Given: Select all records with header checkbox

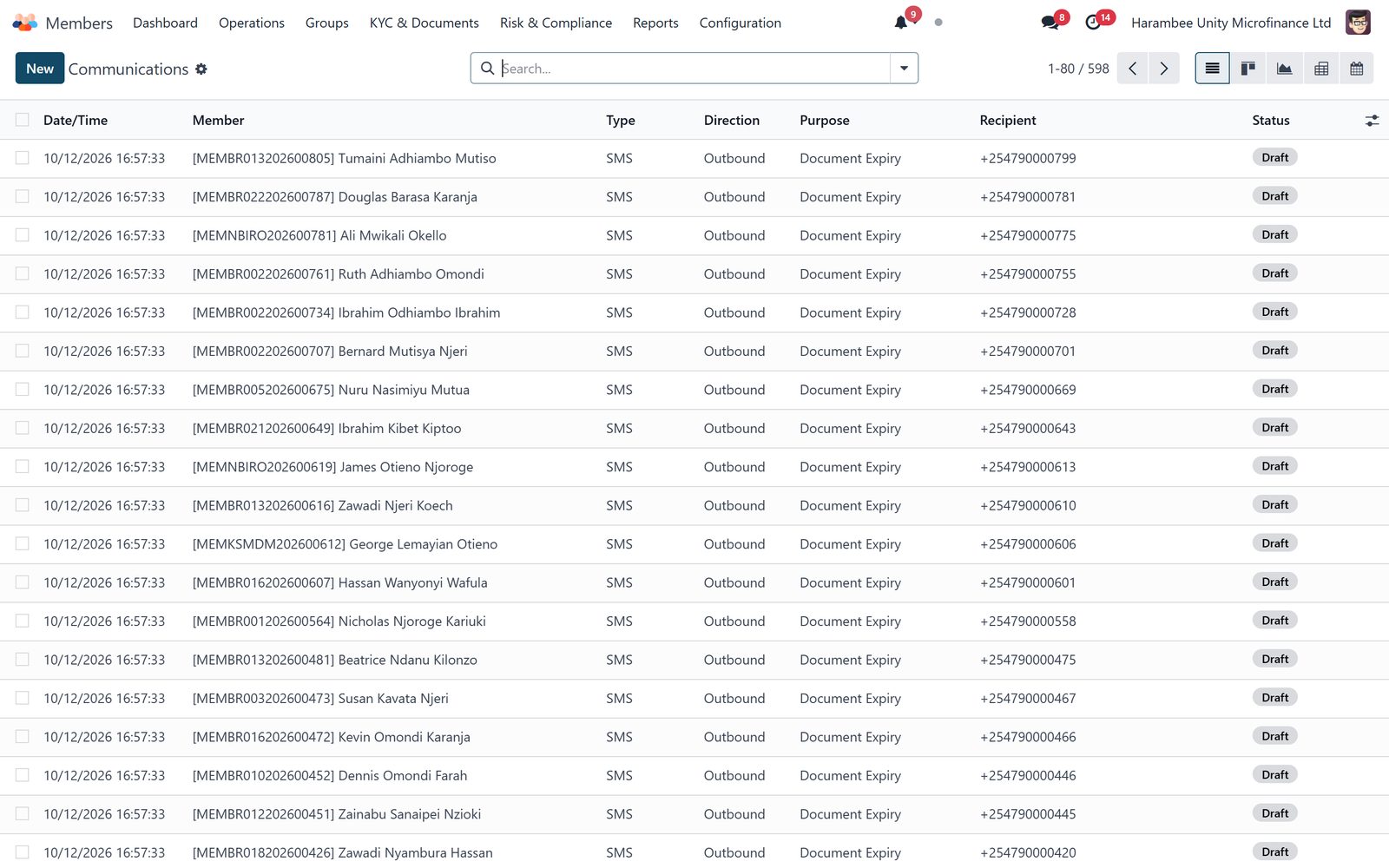Looking at the screenshot, I should pyautogui.click(x=23, y=120).
